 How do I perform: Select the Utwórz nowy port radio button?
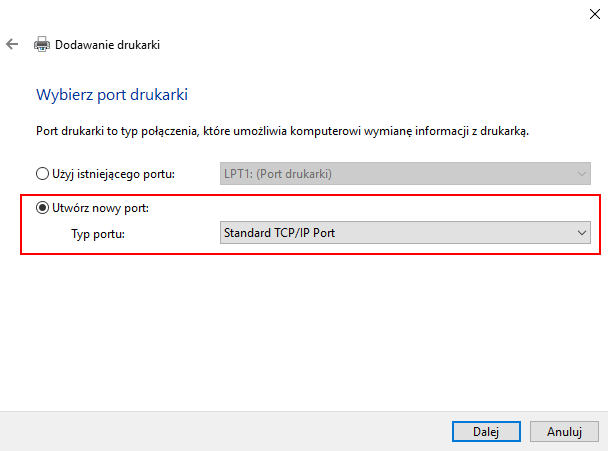tap(42, 208)
